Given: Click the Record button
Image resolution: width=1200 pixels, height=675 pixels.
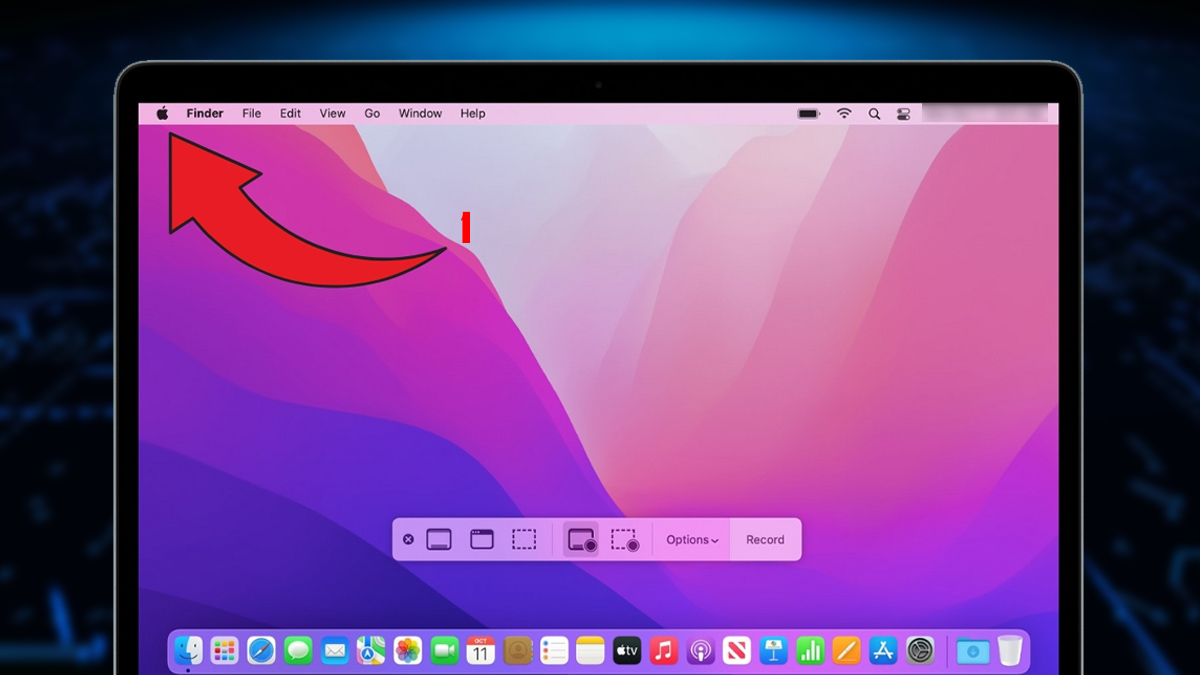Looking at the screenshot, I should [x=765, y=539].
